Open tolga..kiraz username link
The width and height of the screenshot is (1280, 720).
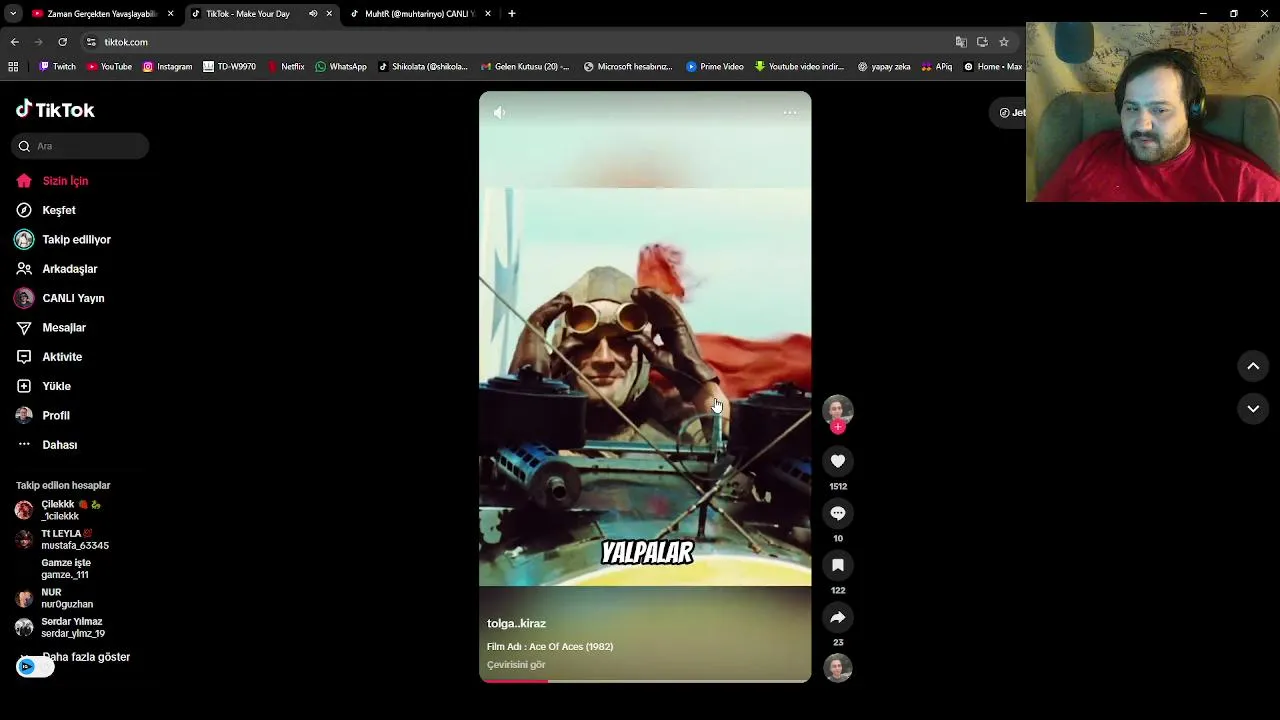point(516,624)
